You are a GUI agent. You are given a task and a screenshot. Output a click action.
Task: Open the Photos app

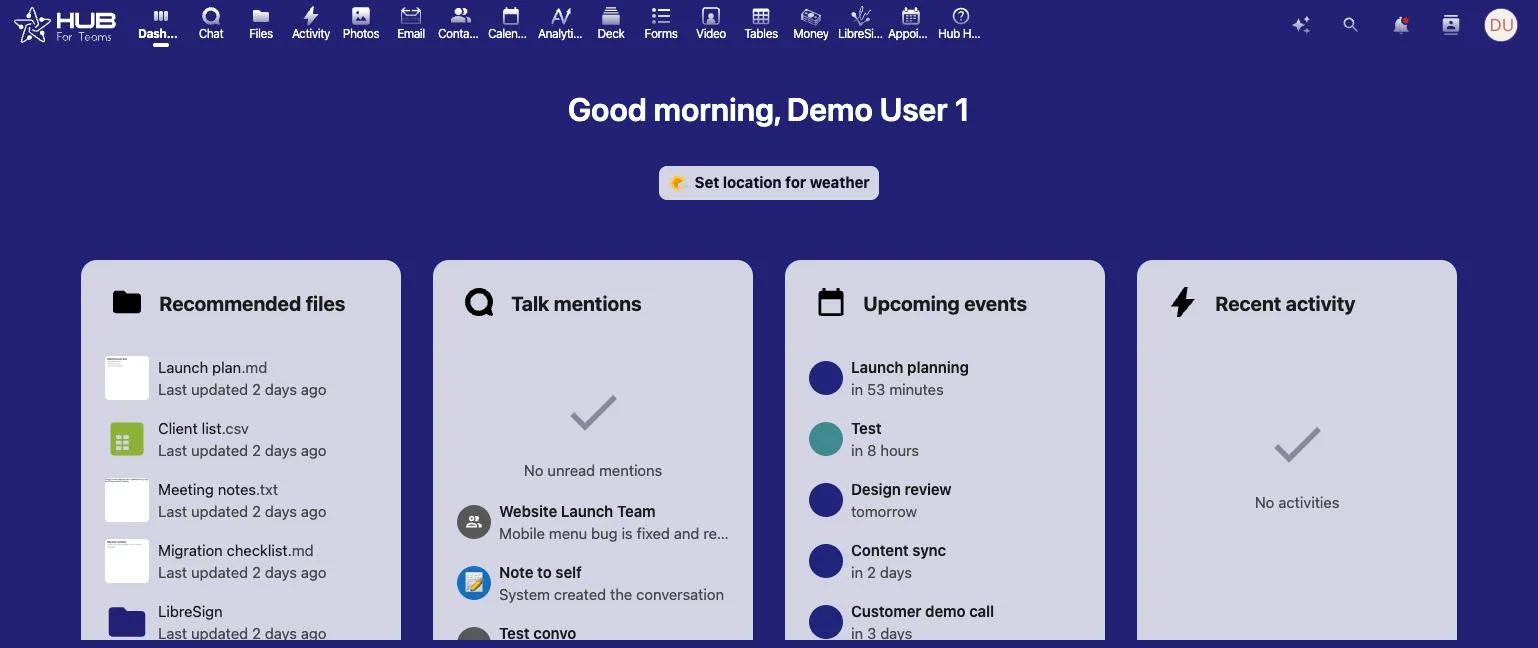[x=361, y=24]
